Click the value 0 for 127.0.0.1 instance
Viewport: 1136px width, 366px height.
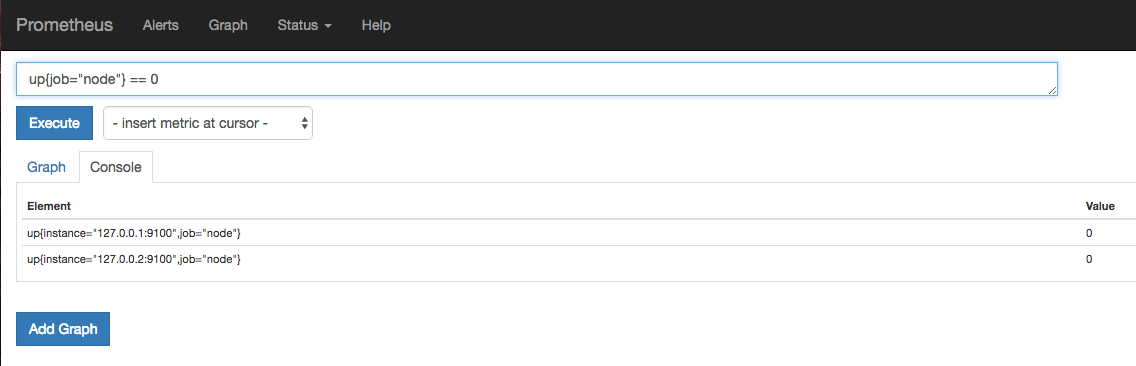click(x=1089, y=233)
